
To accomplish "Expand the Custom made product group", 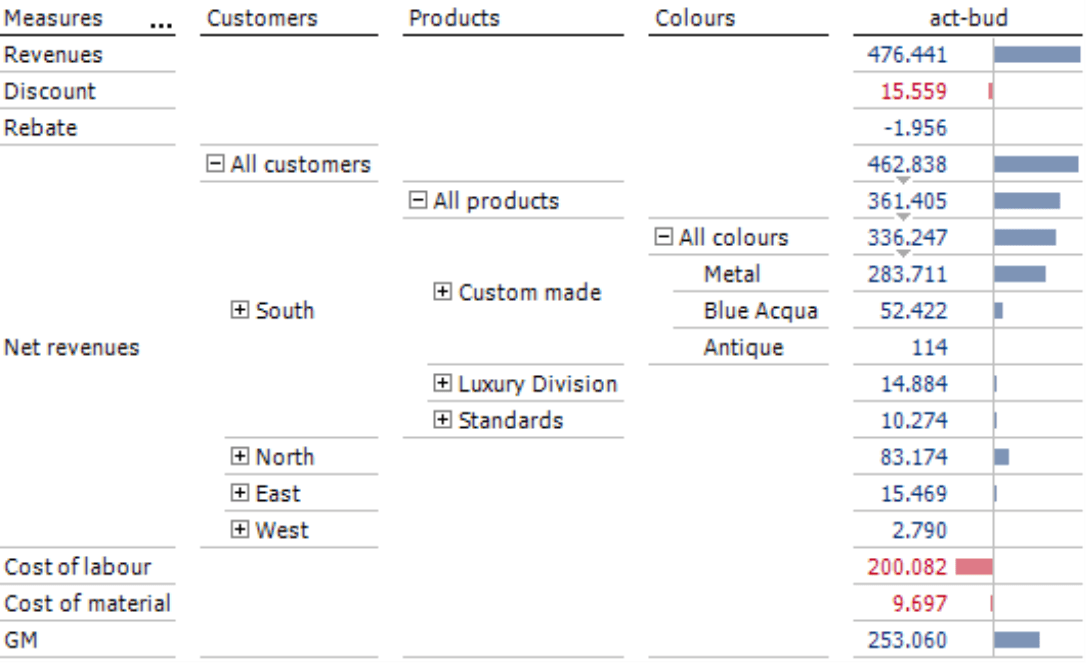I will click(x=443, y=292).
